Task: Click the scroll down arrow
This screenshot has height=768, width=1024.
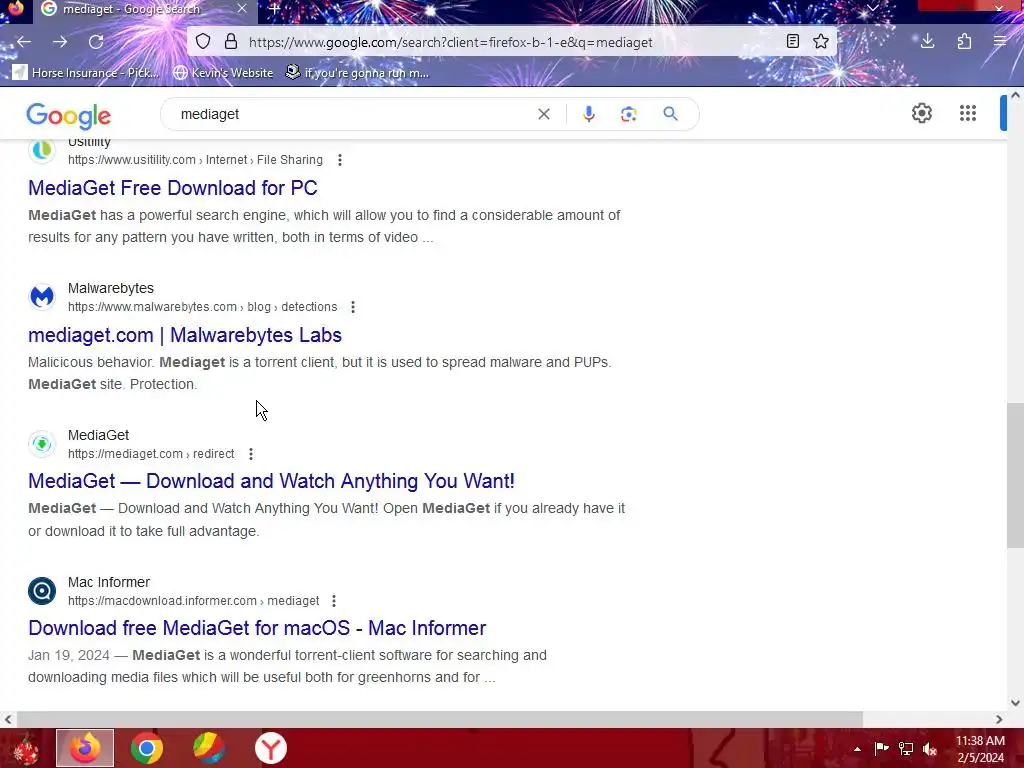Action: point(1015,703)
